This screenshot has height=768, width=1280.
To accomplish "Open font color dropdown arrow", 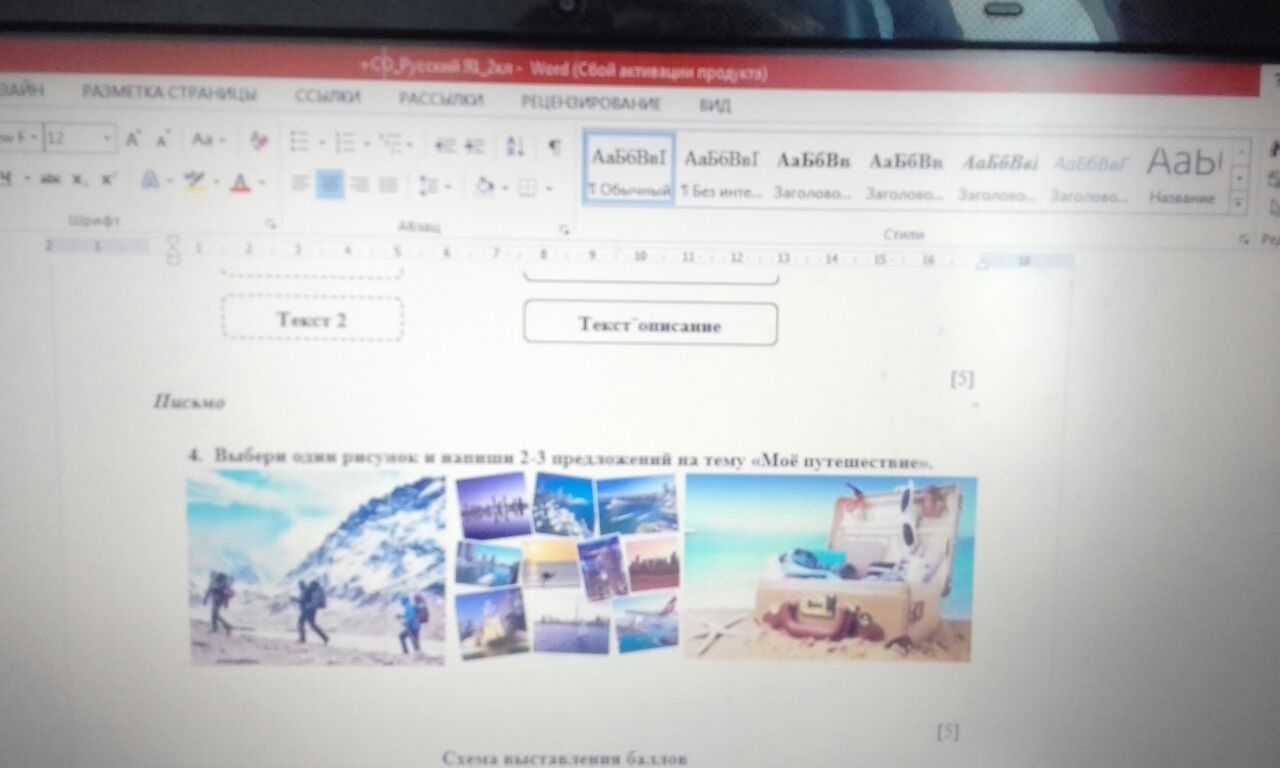I will tap(262, 183).
